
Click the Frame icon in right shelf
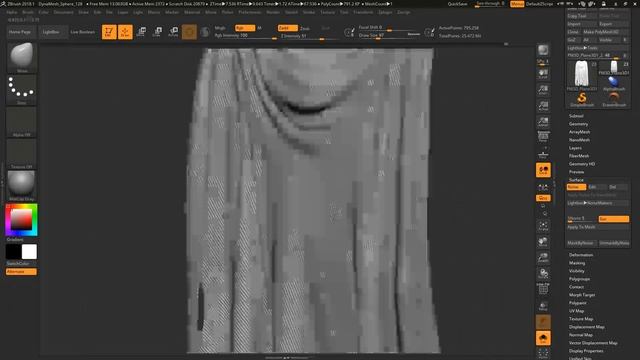tap(543, 226)
